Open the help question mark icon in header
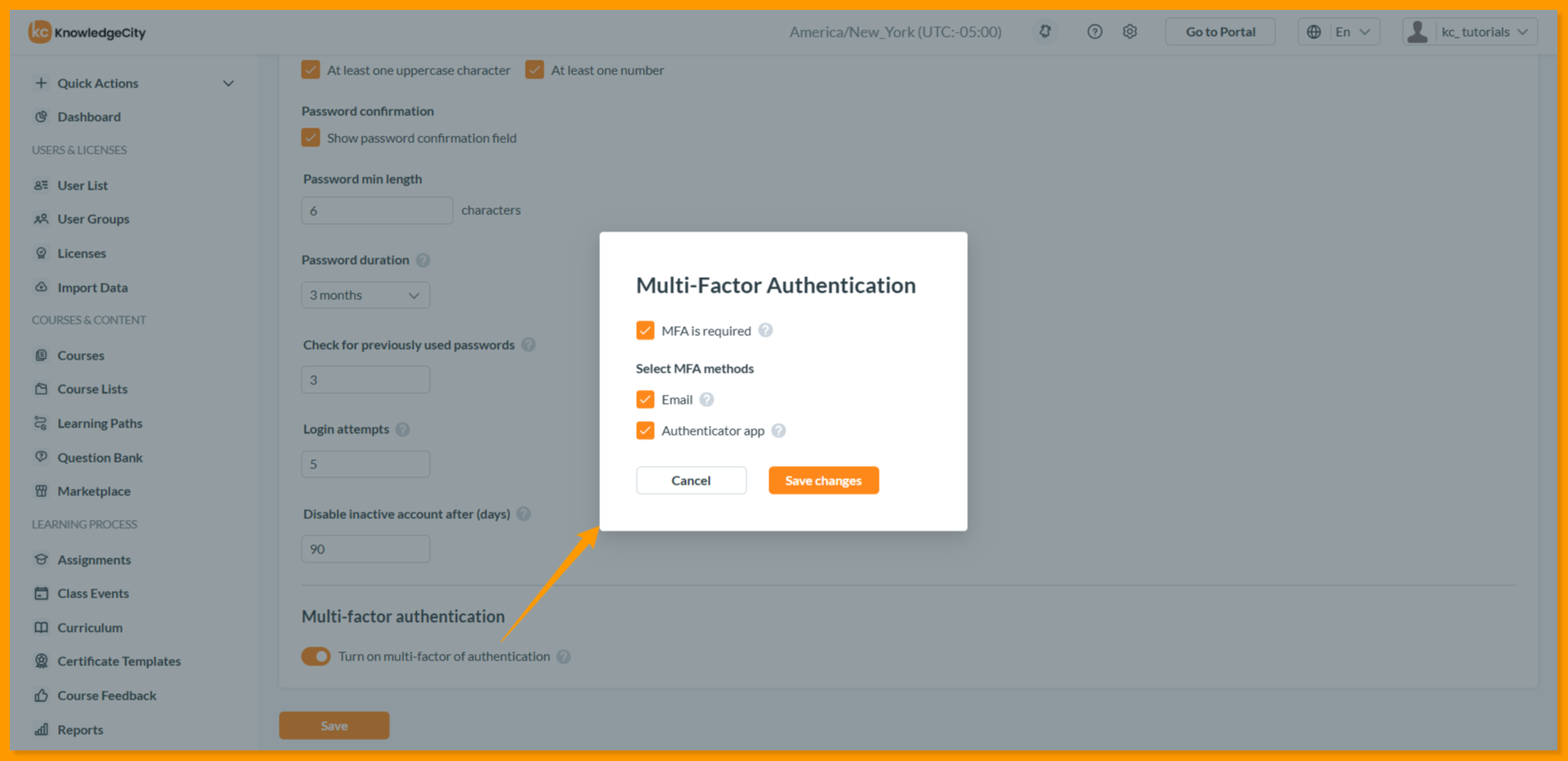Viewport: 1568px width, 761px height. [x=1095, y=32]
